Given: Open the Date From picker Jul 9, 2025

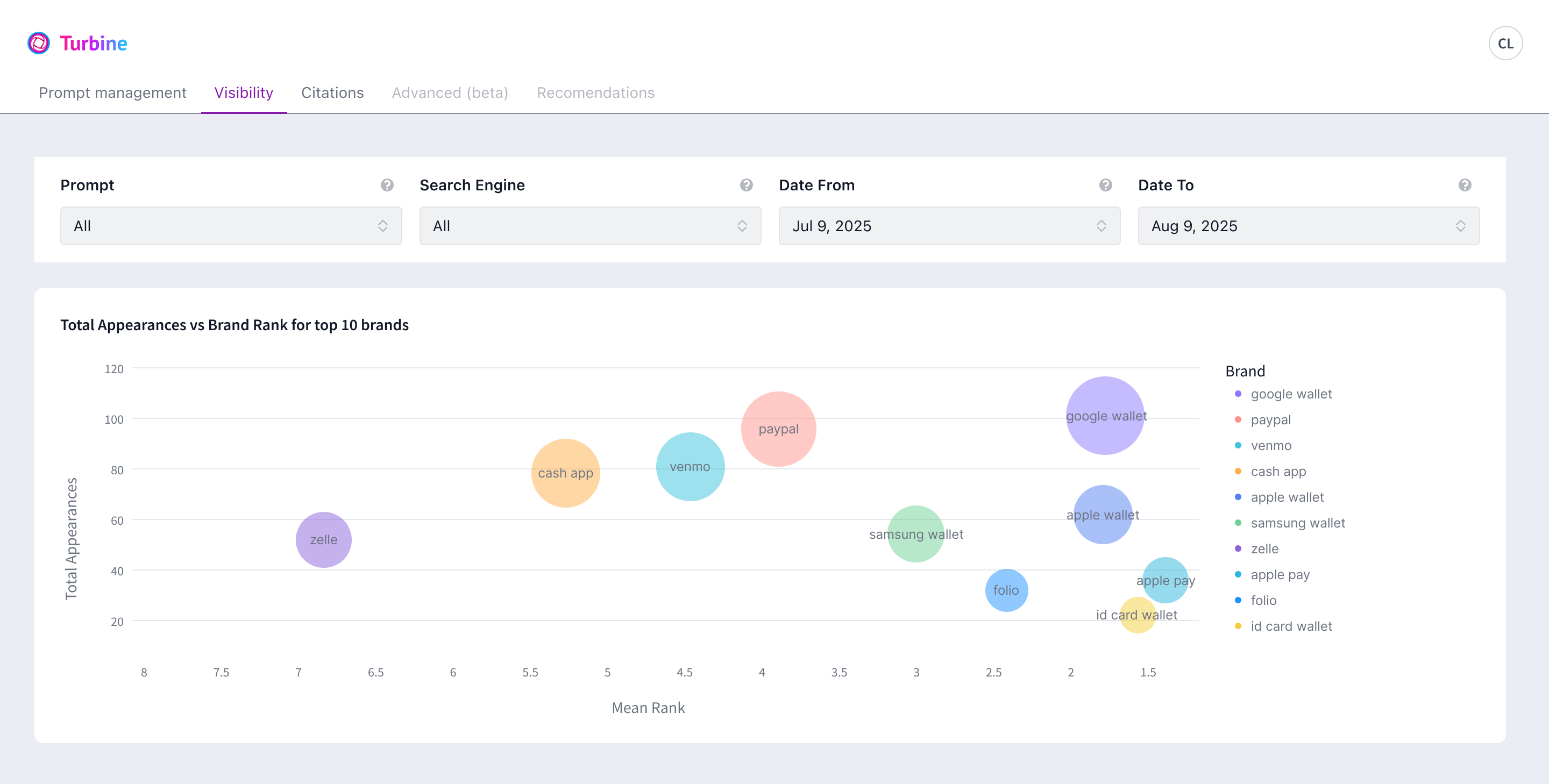Looking at the screenshot, I should pyautogui.click(x=949, y=226).
